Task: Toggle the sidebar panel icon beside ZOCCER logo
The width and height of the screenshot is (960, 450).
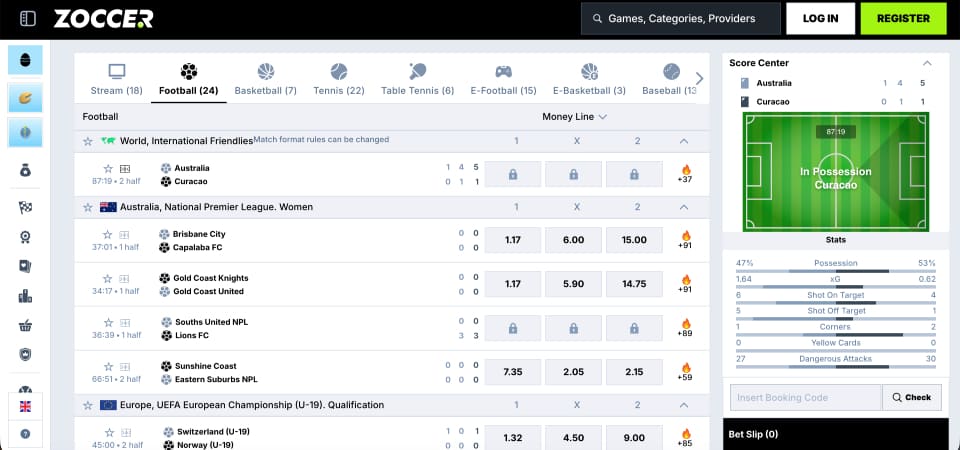Action: (x=28, y=18)
